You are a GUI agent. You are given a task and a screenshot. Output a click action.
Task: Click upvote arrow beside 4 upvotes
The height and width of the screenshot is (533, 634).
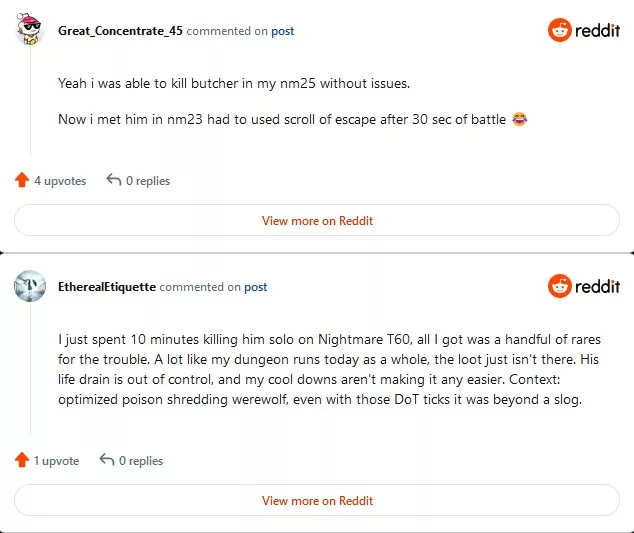pyautogui.click(x=22, y=180)
